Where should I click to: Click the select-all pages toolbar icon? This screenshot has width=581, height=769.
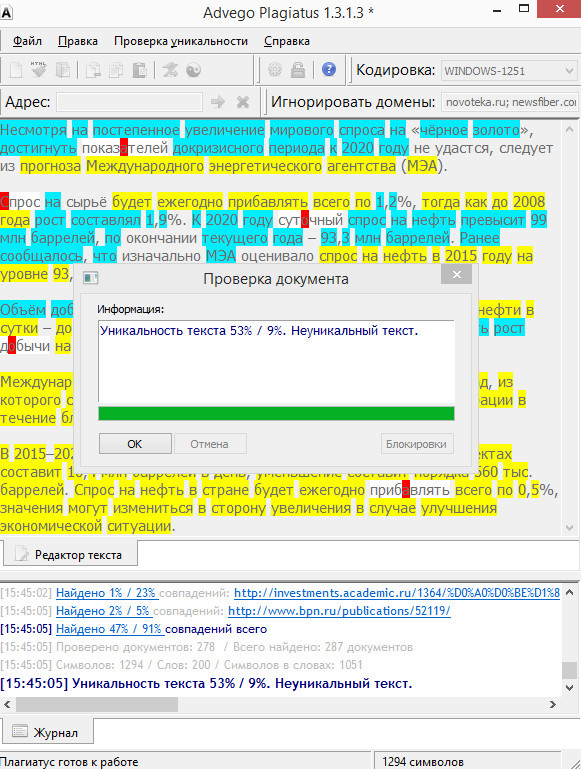(x=62, y=70)
